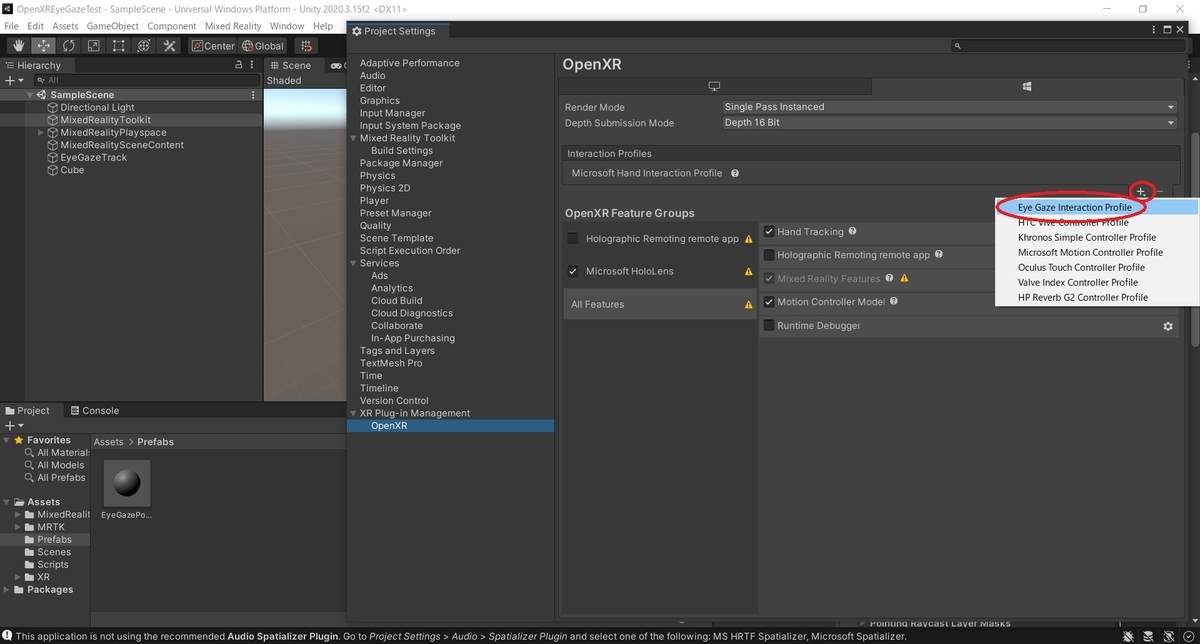Open the Render Mode dropdown
The width and height of the screenshot is (1200, 644).
click(x=949, y=107)
